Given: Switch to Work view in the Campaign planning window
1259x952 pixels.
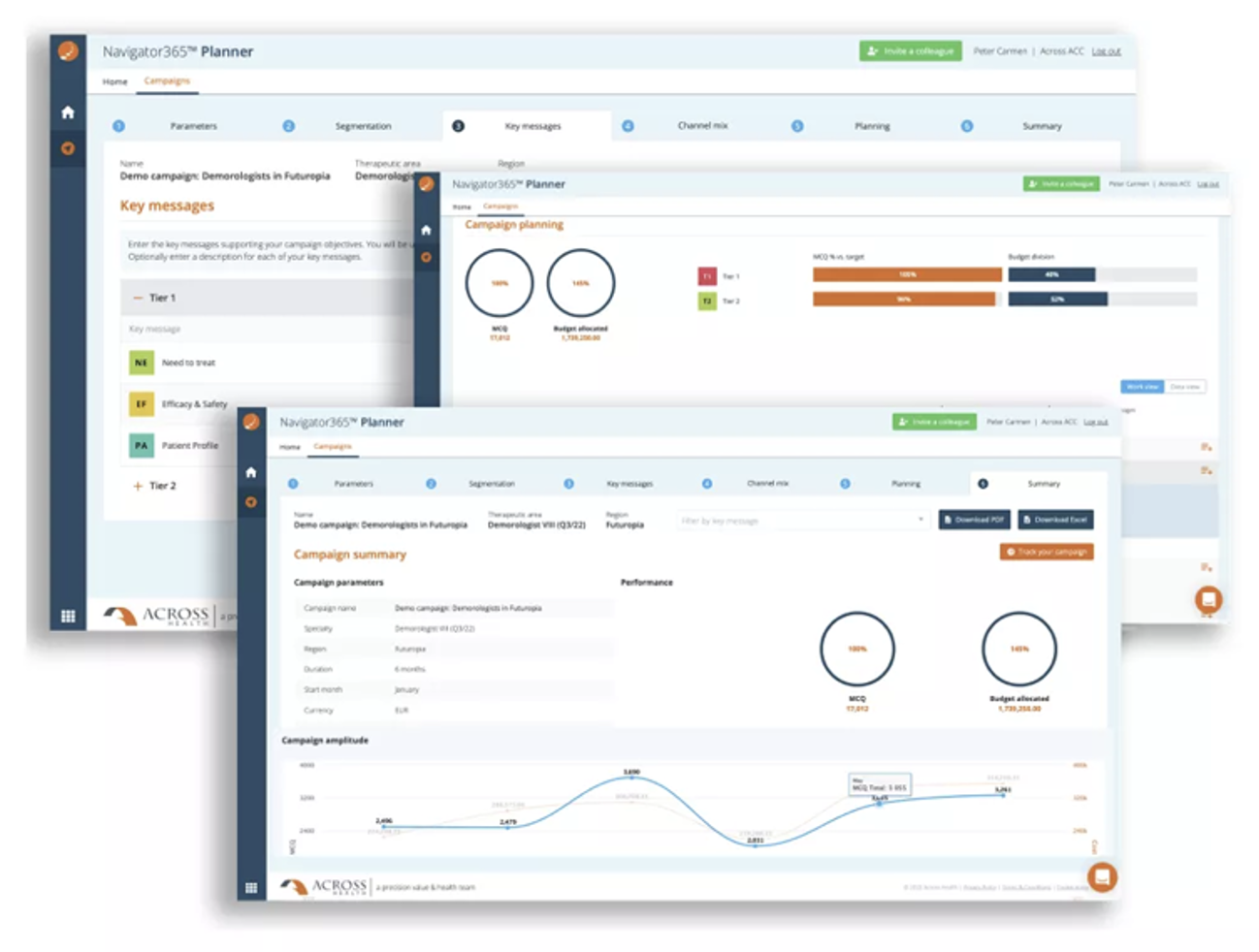Looking at the screenshot, I should click(x=1143, y=387).
